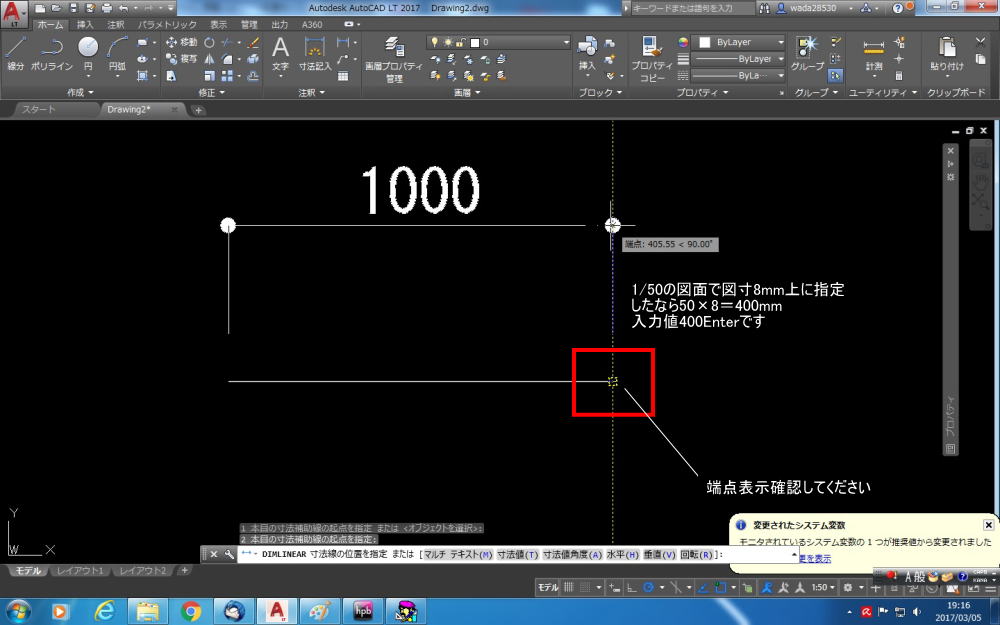Choose the マルチ テキスト(M) command option
1000x625 pixels.
pyautogui.click(x=459, y=555)
